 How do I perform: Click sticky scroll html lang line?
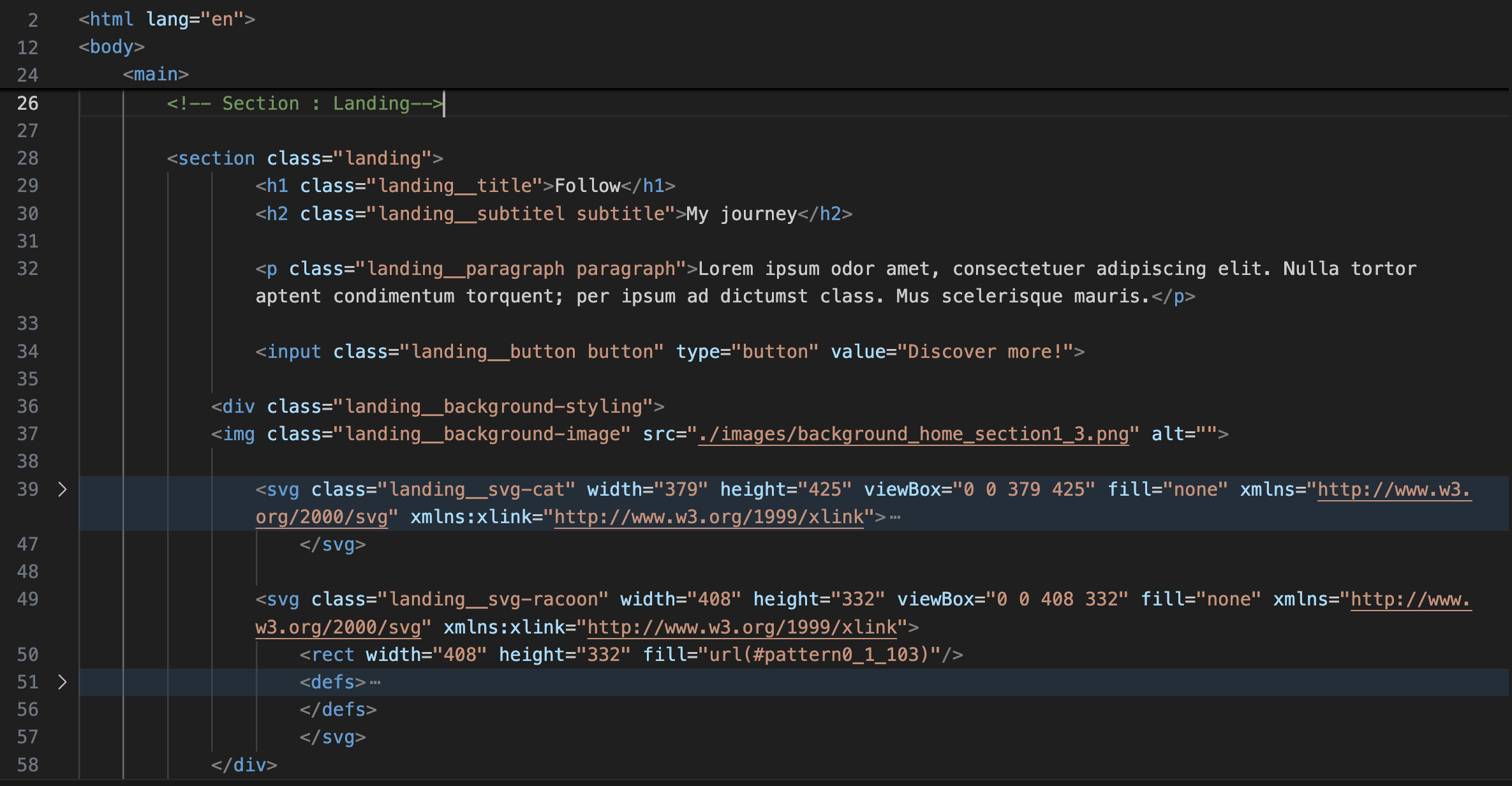166,20
